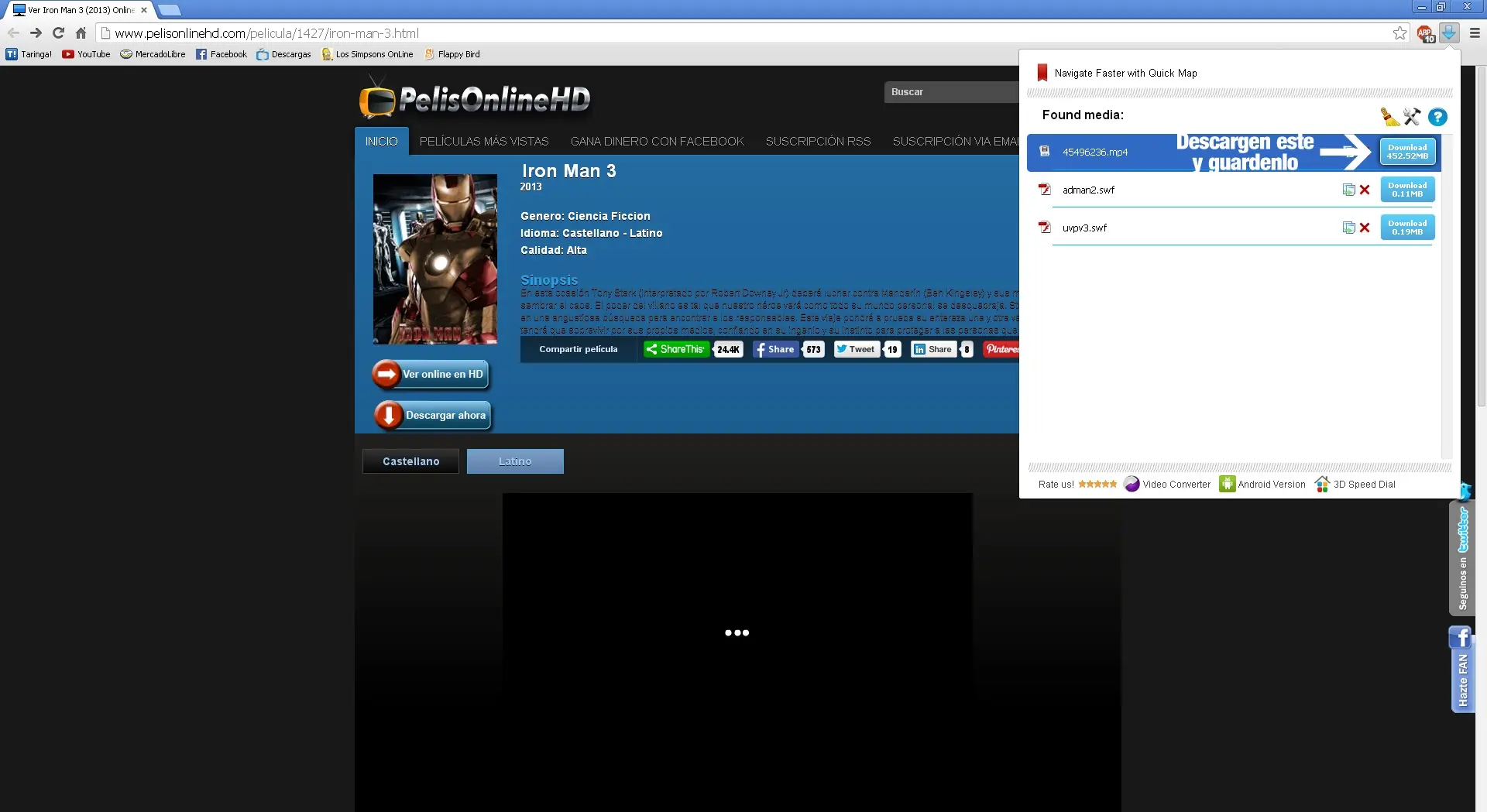Select the adman2.swf file name

click(x=1088, y=190)
